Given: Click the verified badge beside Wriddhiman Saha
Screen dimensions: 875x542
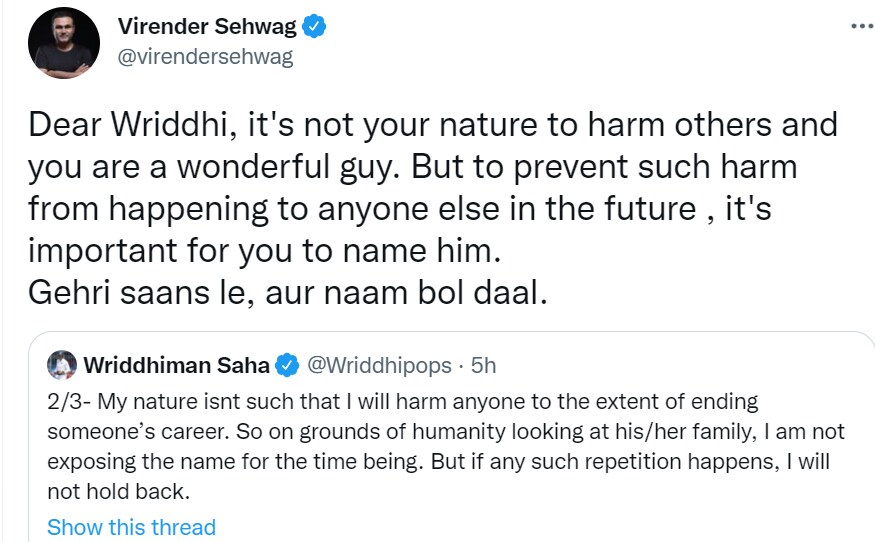Looking at the screenshot, I should click(x=288, y=365).
